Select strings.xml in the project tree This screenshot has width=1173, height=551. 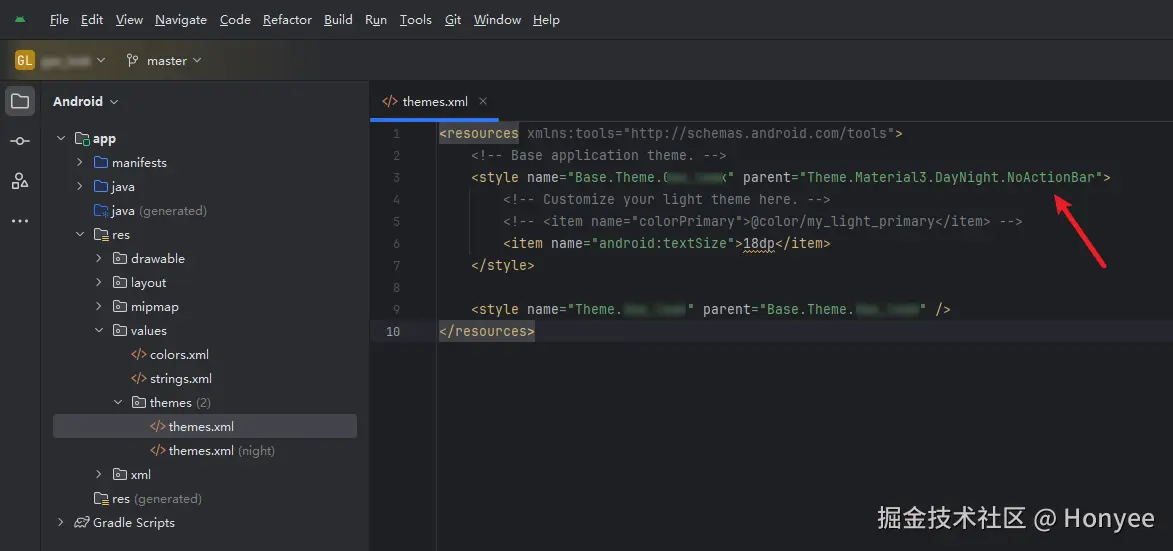pos(180,378)
